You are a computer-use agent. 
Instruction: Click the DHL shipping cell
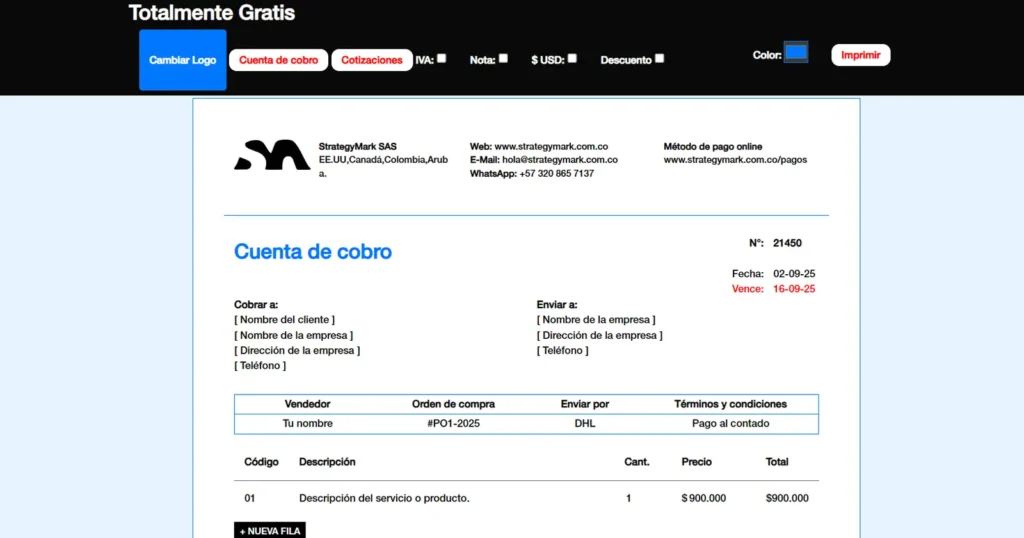point(584,423)
